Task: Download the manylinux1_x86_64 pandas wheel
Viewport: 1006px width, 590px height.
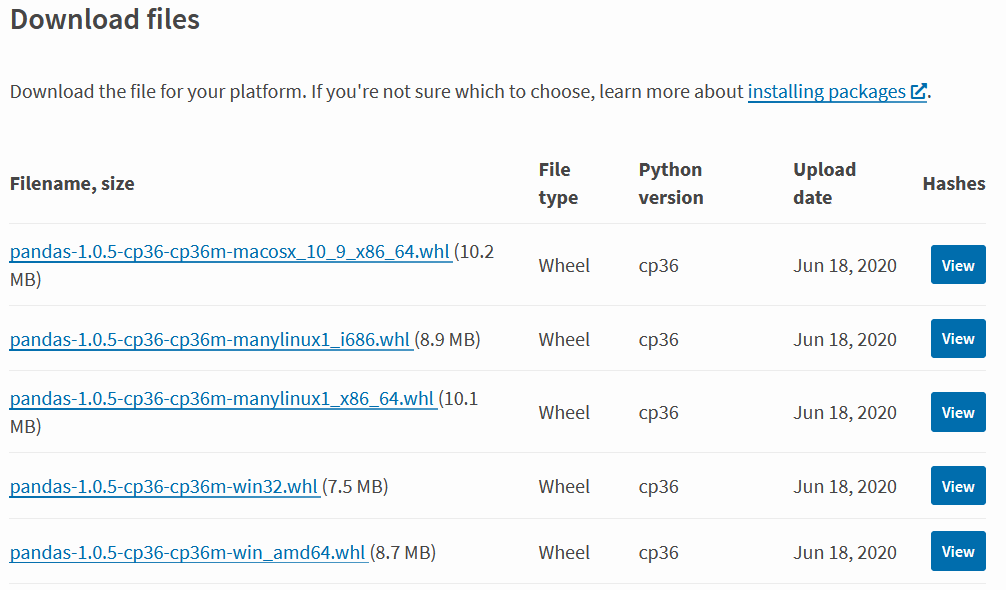Action: point(222,399)
